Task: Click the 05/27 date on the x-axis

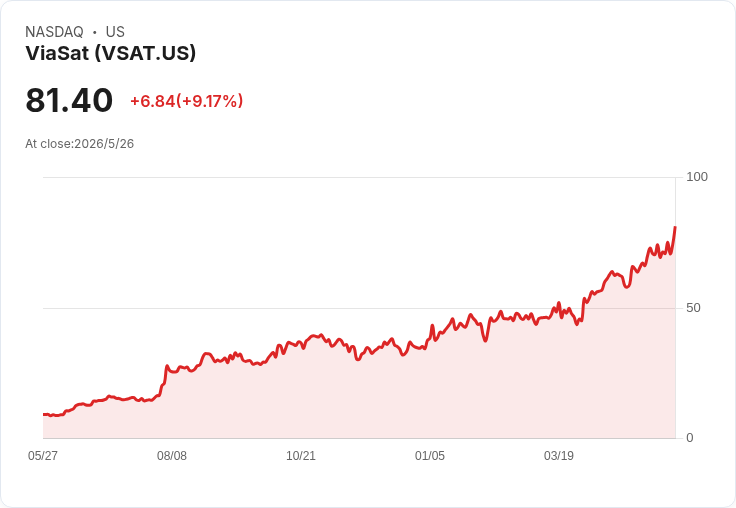Action: (x=43, y=456)
